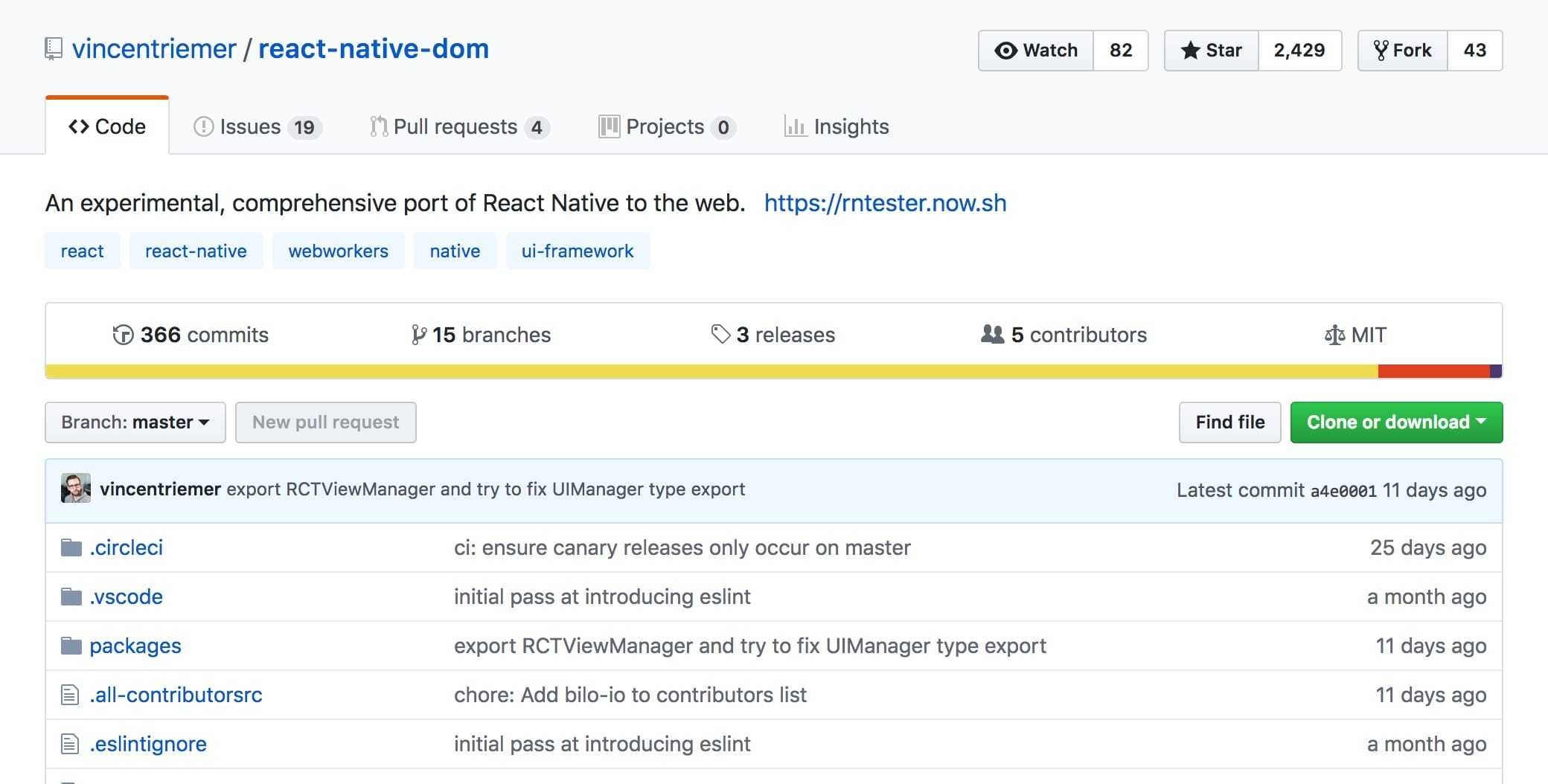Click the packages folder icon
This screenshot has width=1548, height=784.
pos(71,646)
